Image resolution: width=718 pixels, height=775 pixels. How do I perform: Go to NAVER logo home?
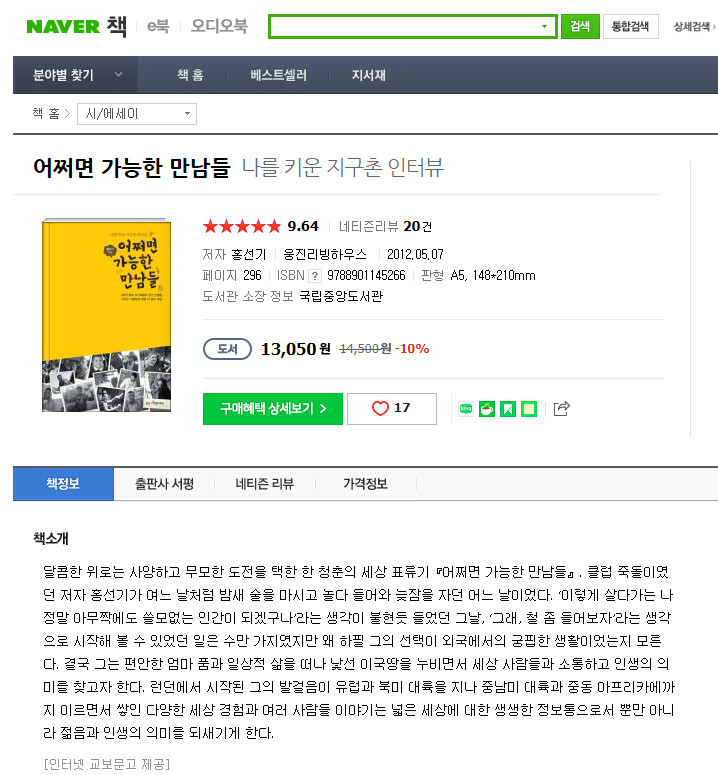tap(63, 26)
